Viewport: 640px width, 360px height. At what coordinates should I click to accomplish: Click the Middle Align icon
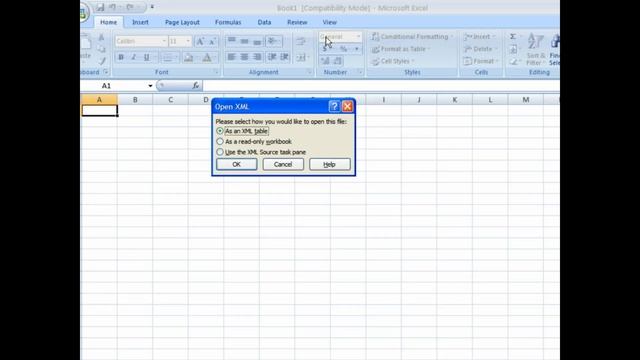(244, 41)
